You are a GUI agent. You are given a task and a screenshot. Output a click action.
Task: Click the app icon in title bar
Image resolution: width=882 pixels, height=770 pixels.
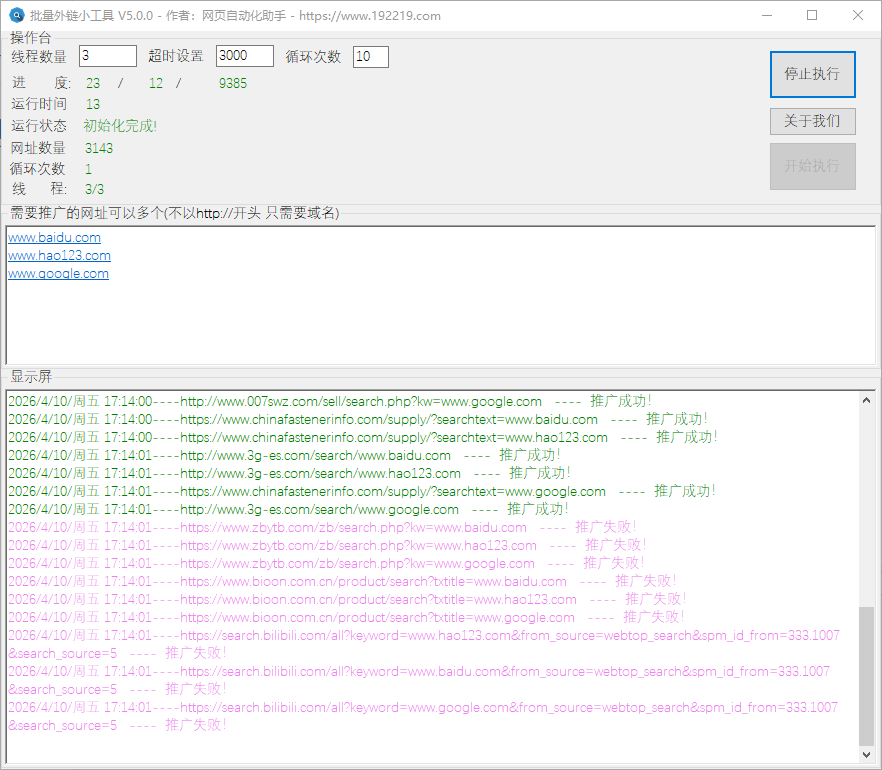pyautogui.click(x=16, y=15)
